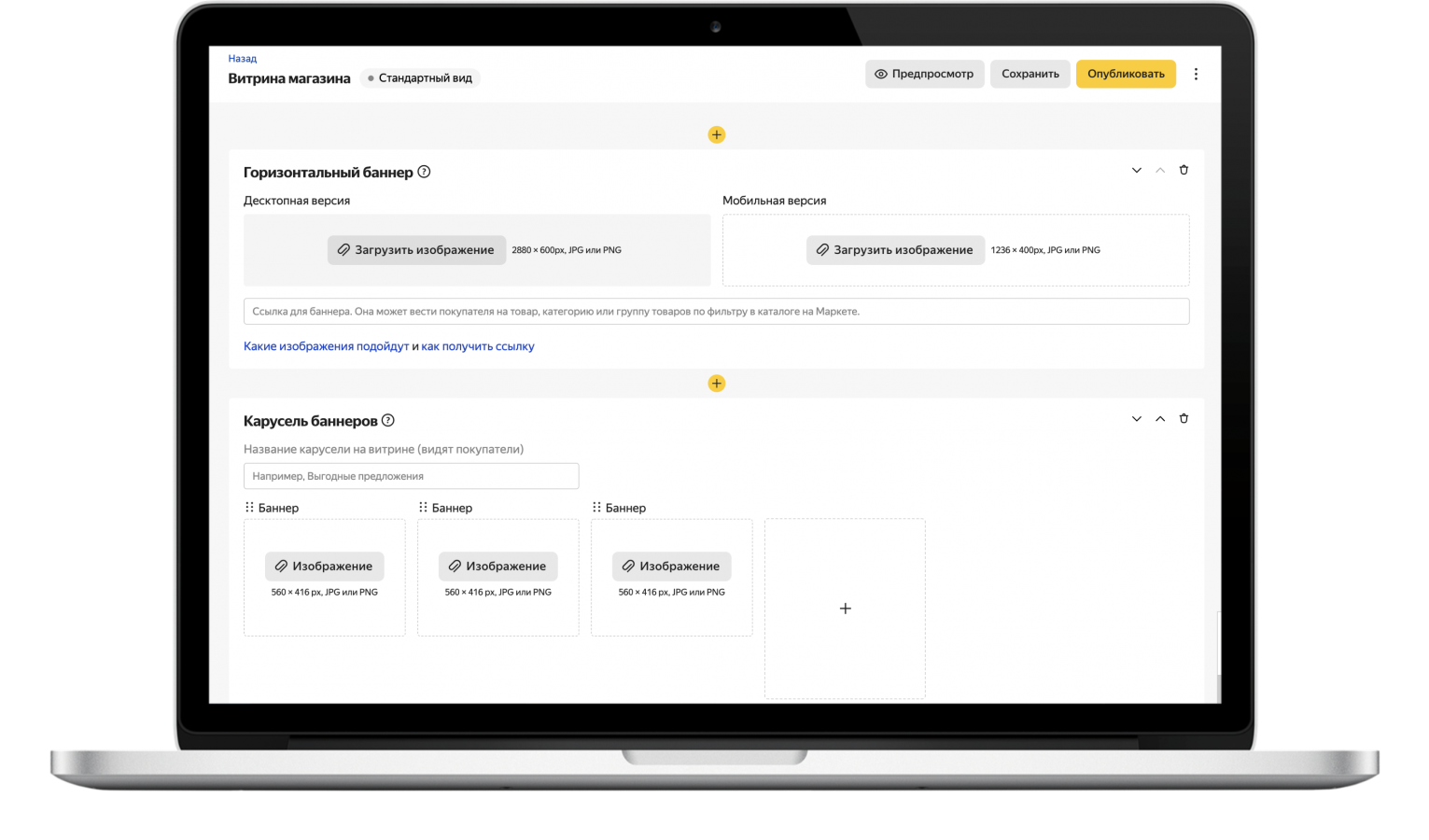The image size is (1429, 840).
Task: Grab the drag handle of third Баннер
Action: (596, 508)
